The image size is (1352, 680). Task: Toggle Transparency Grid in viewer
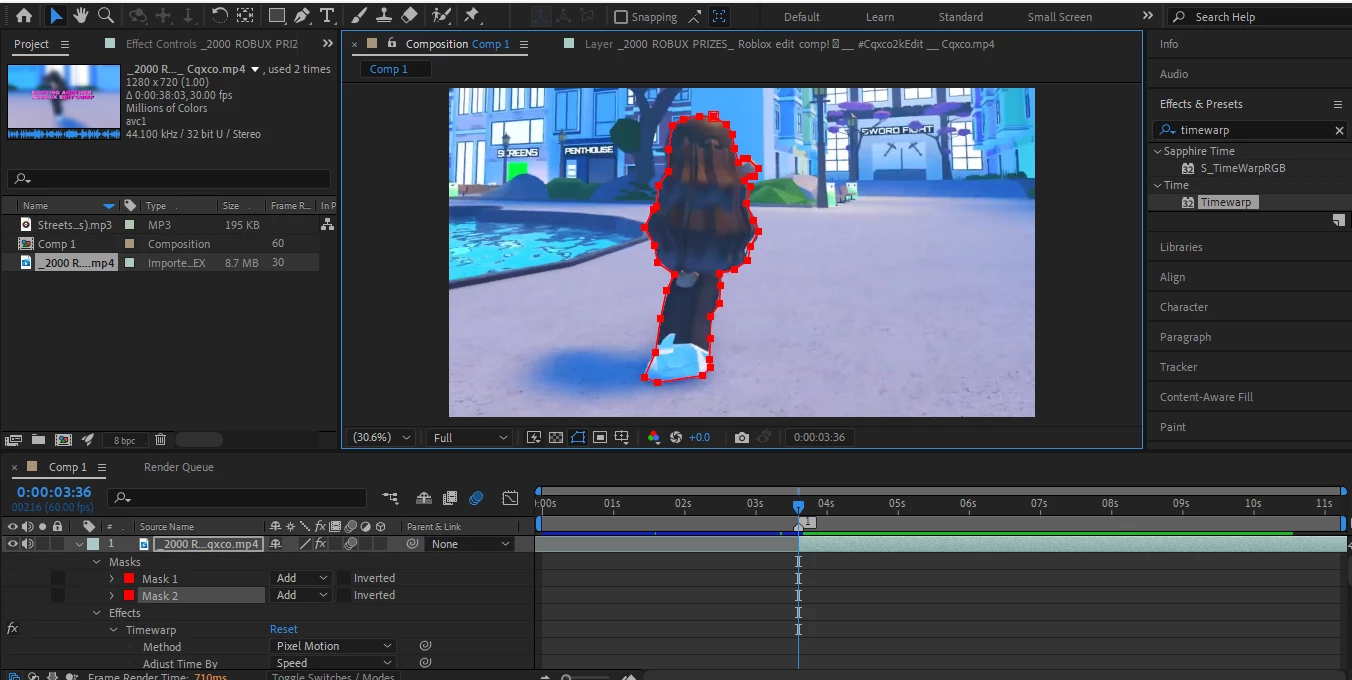[x=556, y=437]
